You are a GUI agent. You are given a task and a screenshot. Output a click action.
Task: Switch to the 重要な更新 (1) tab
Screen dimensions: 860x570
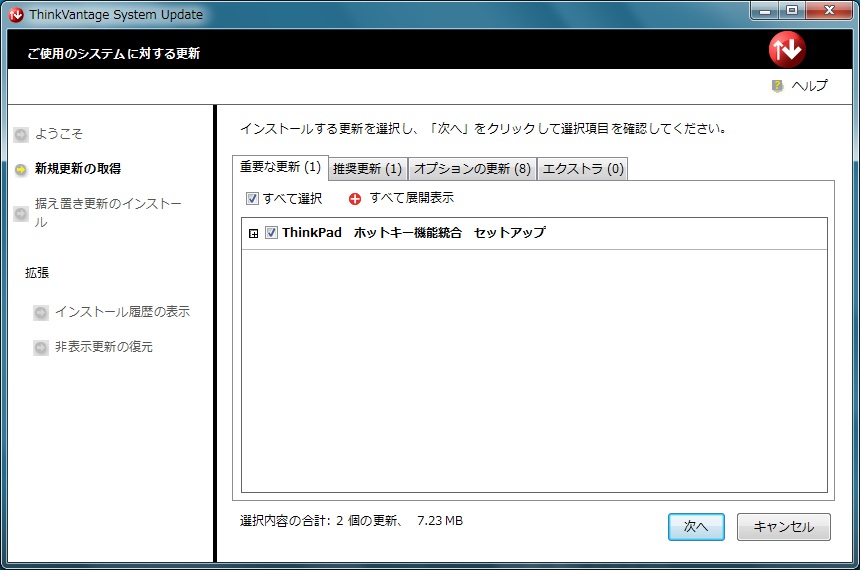[x=280, y=167]
